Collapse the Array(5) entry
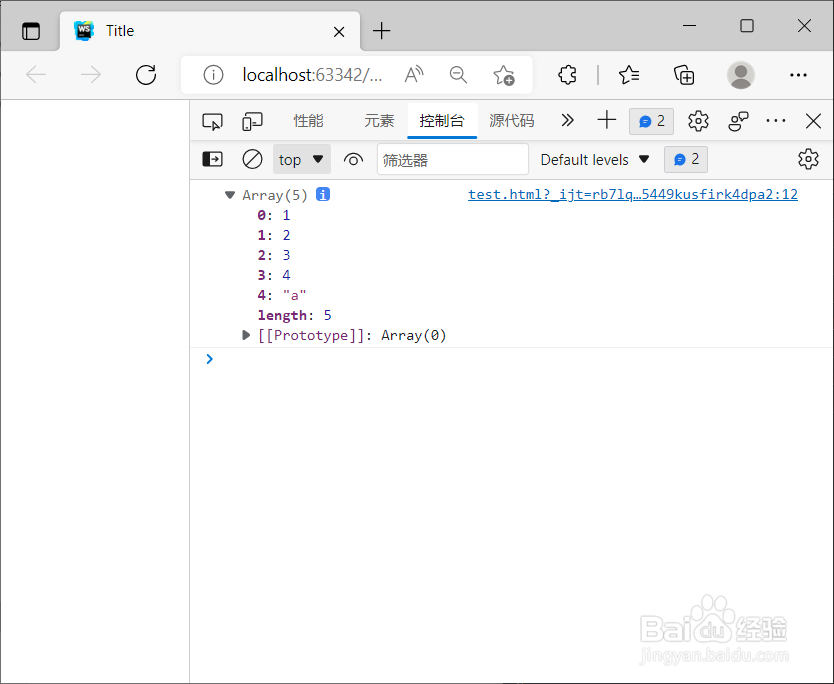 [230, 195]
